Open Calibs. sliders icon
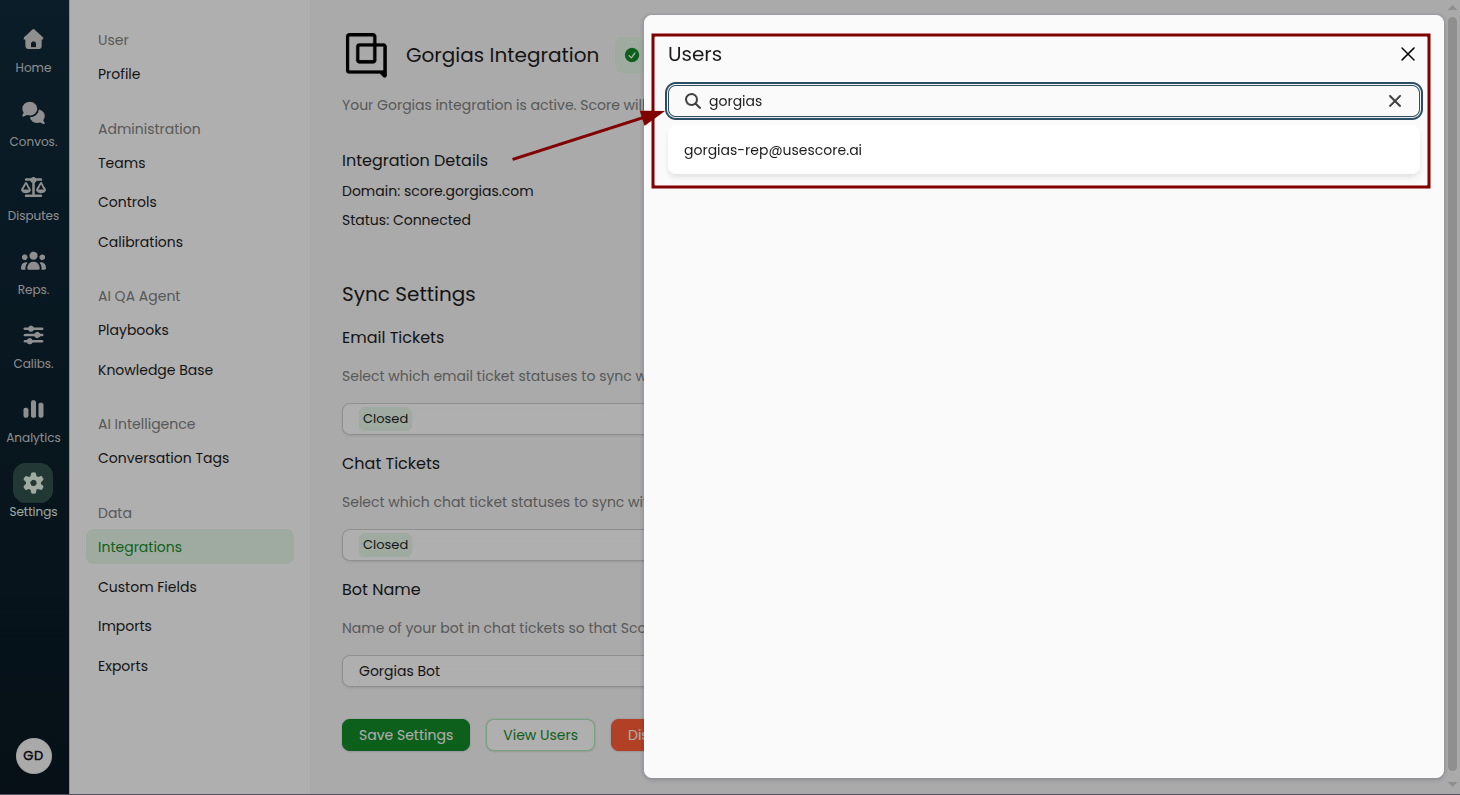The width and height of the screenshot is (1460, 795). coord(33,336)
